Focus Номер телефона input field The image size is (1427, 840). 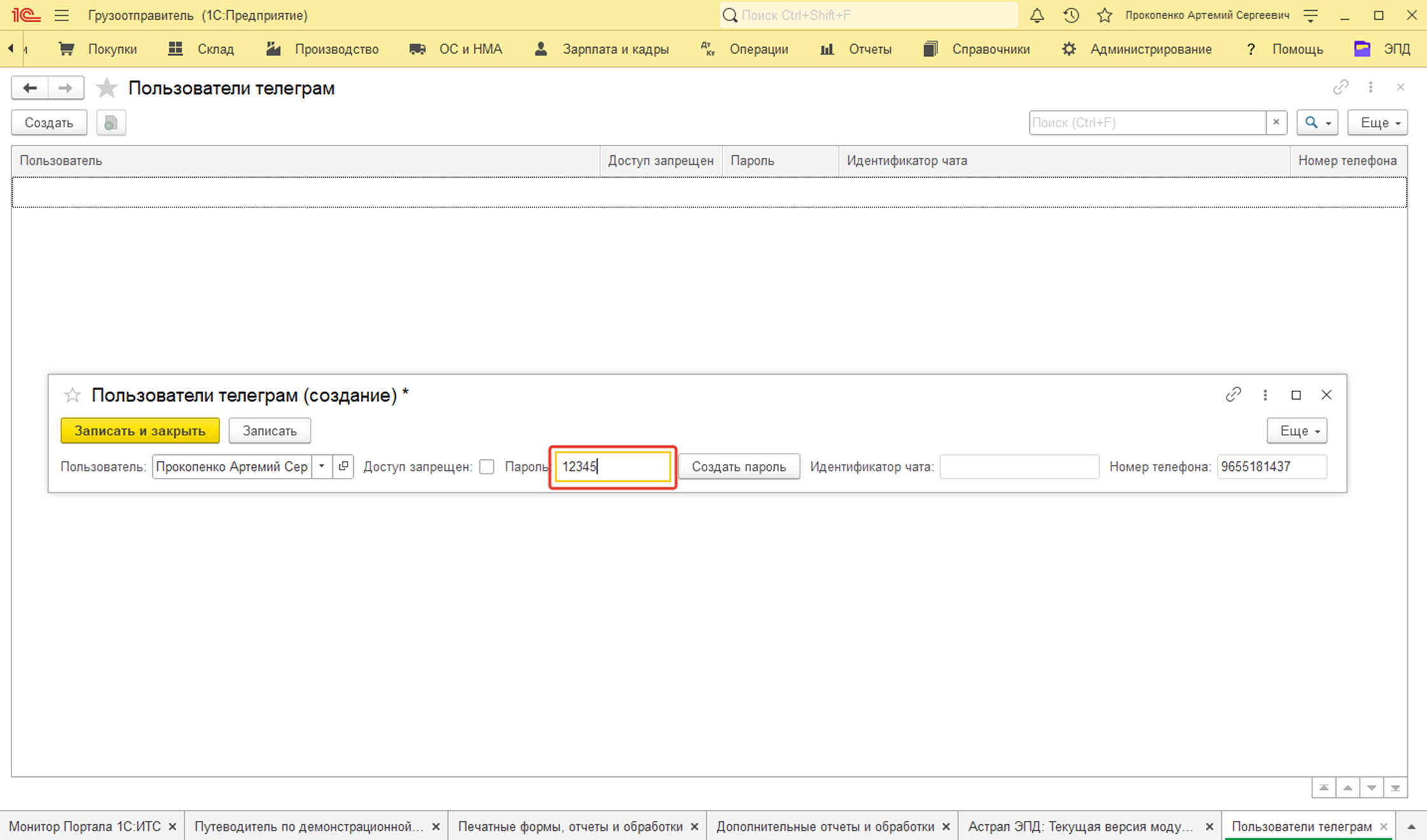[x=1272, y=466]
